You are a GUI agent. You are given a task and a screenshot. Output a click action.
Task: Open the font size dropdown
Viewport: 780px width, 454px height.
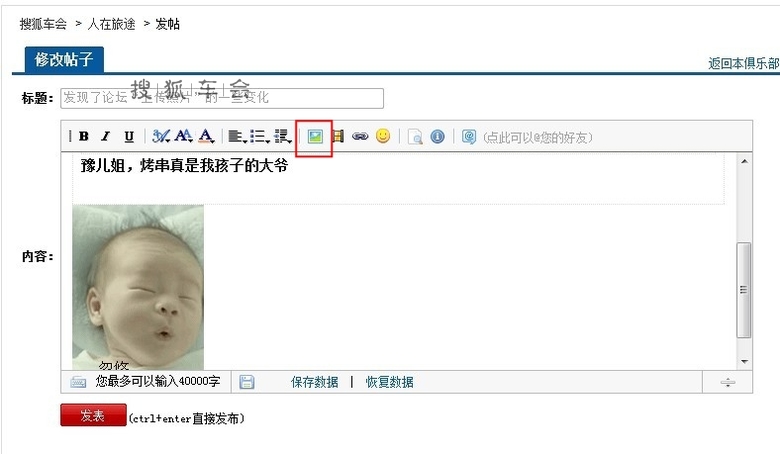(184, 136)
